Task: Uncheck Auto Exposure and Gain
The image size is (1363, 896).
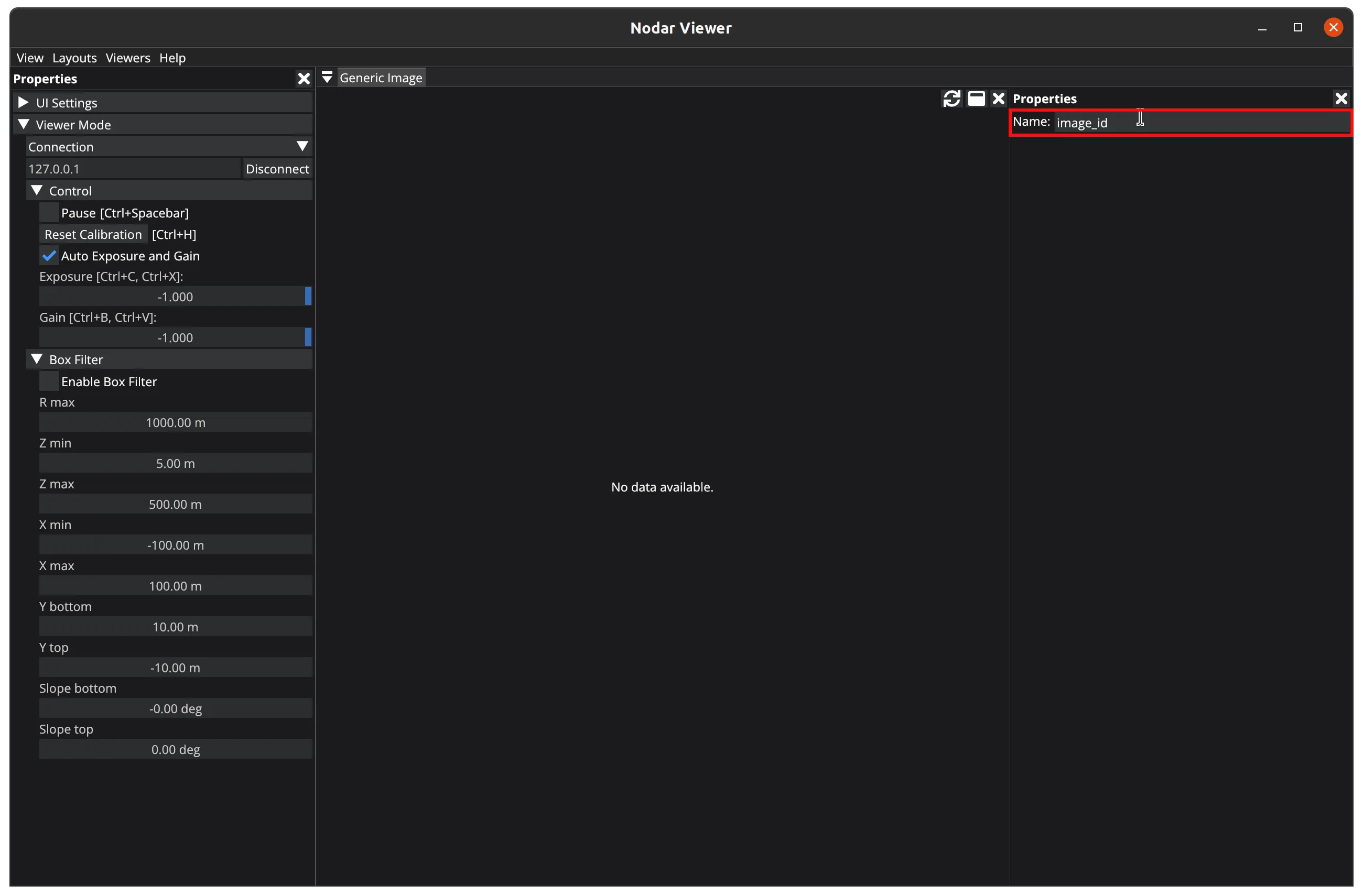Action: point(49,256)
